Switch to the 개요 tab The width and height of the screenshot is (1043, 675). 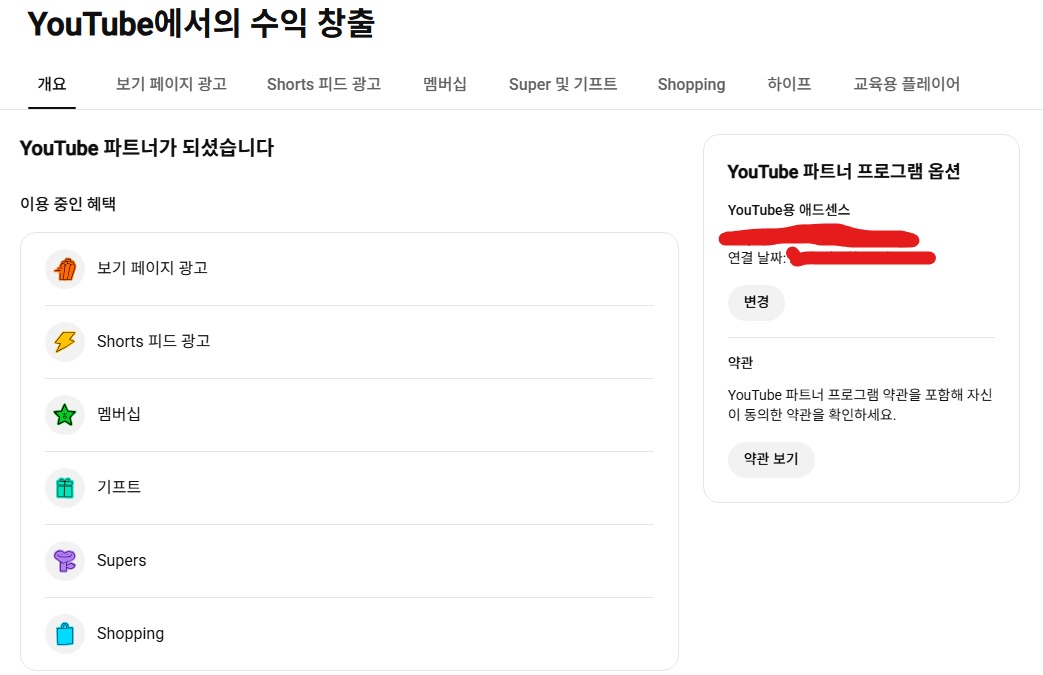[52, 84]
